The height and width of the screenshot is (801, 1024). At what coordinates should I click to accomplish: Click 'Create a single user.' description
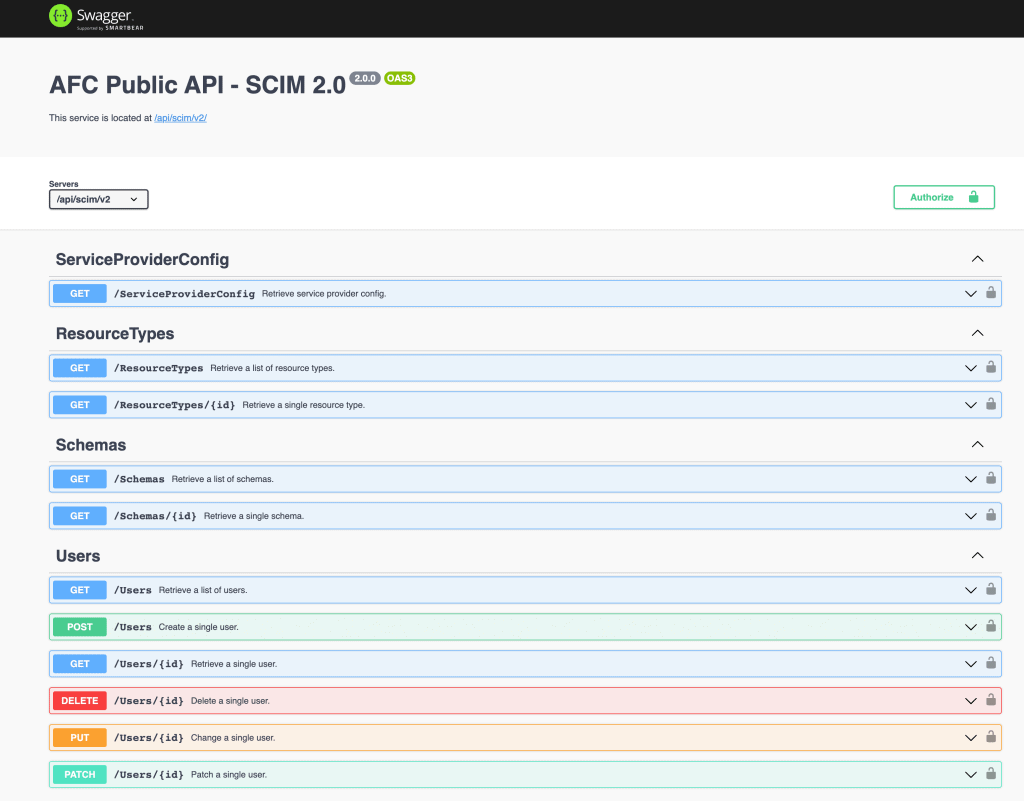coord(199,627)
